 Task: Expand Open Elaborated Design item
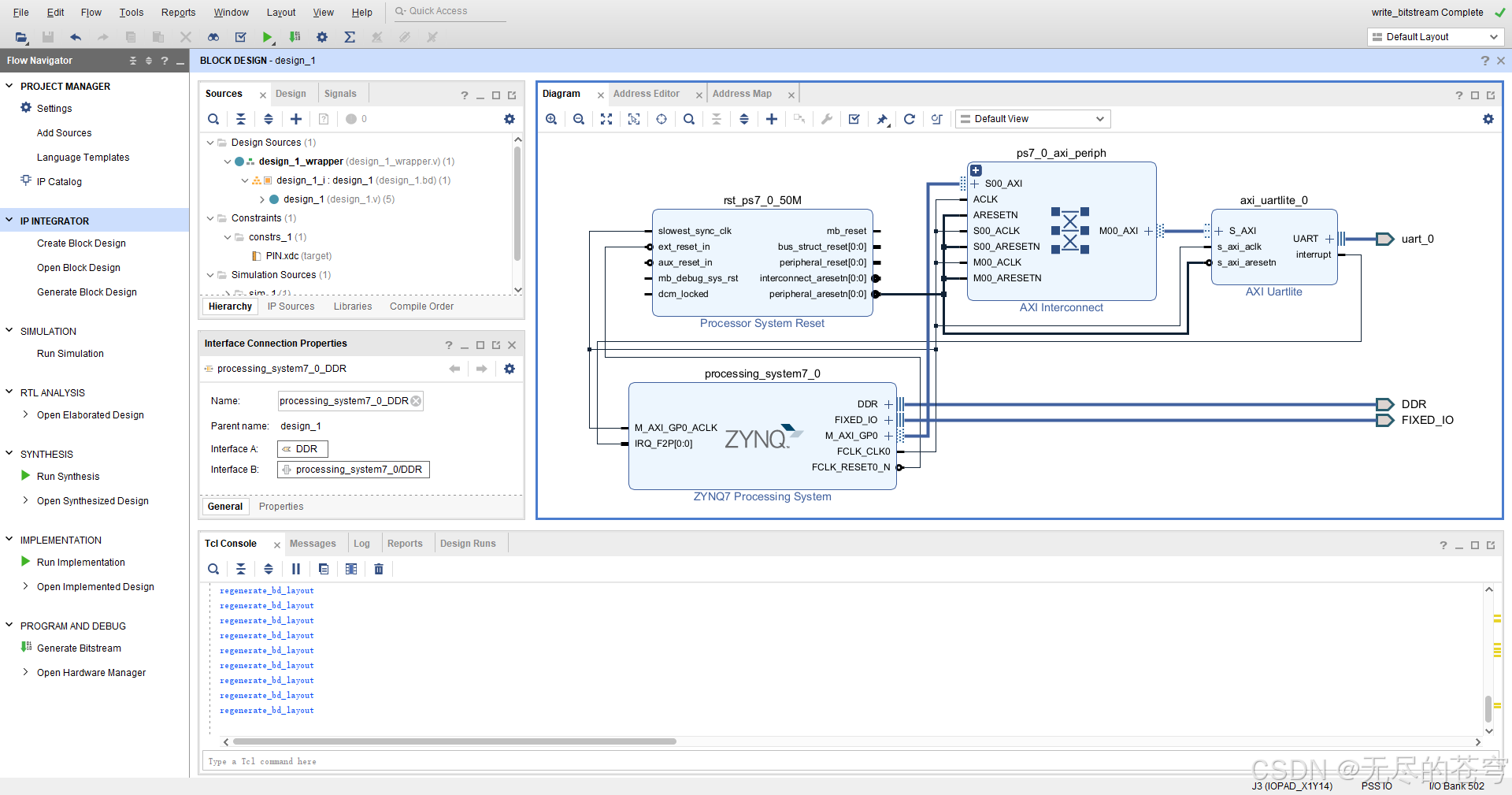pyautogui.click(x=26, y=414)
